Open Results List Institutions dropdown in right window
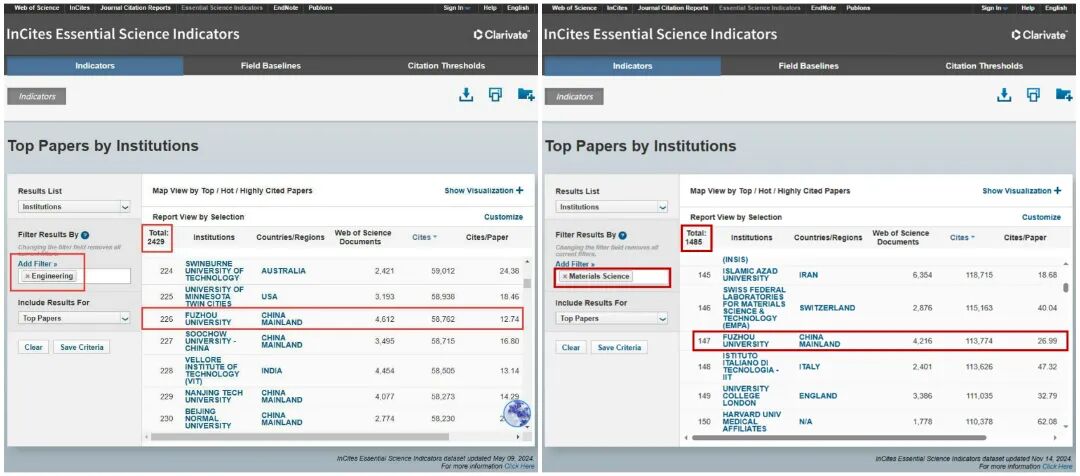1080x476 pixels. click(612, 207)
